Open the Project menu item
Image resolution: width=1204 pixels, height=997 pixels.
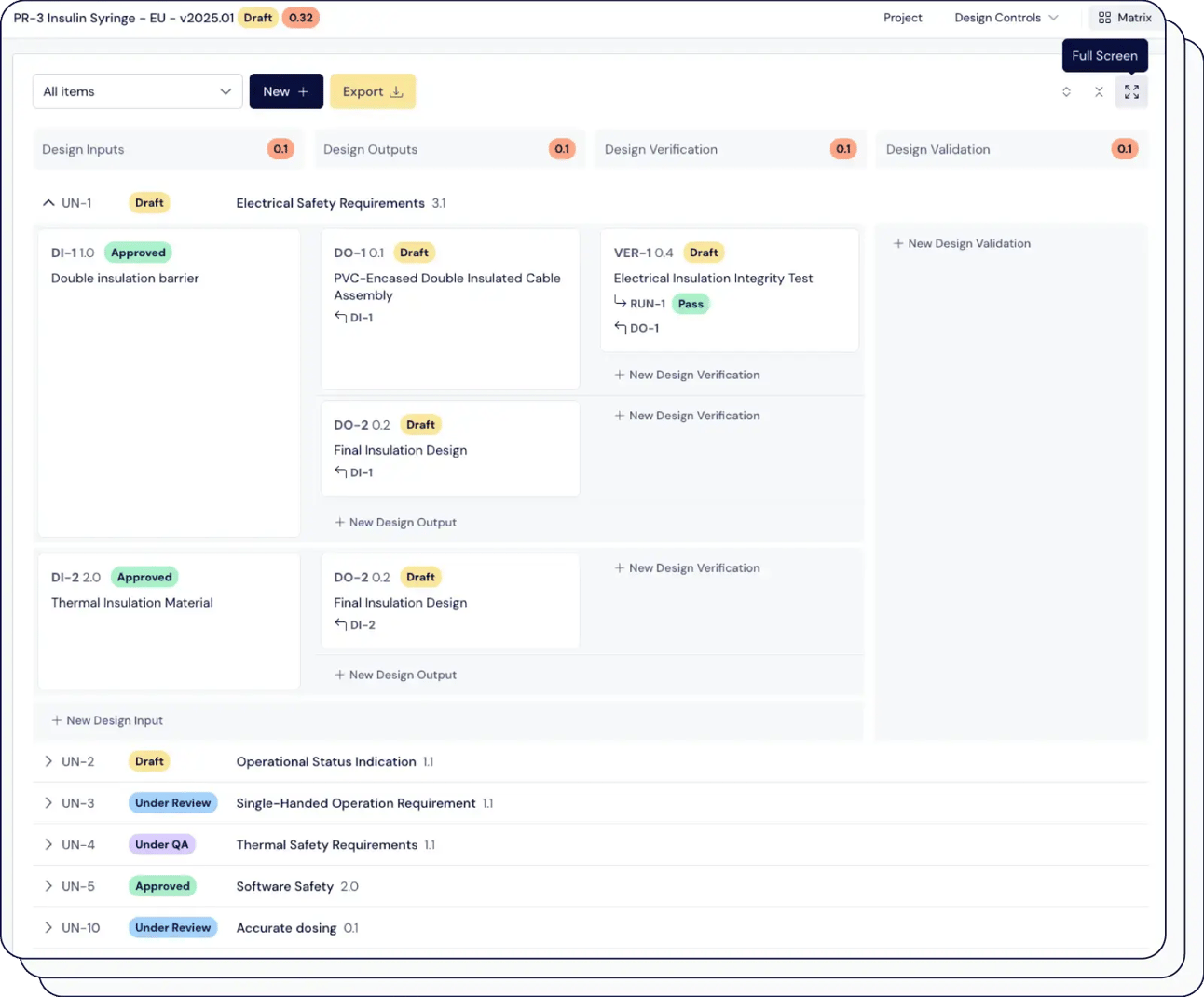click(902, 17)
